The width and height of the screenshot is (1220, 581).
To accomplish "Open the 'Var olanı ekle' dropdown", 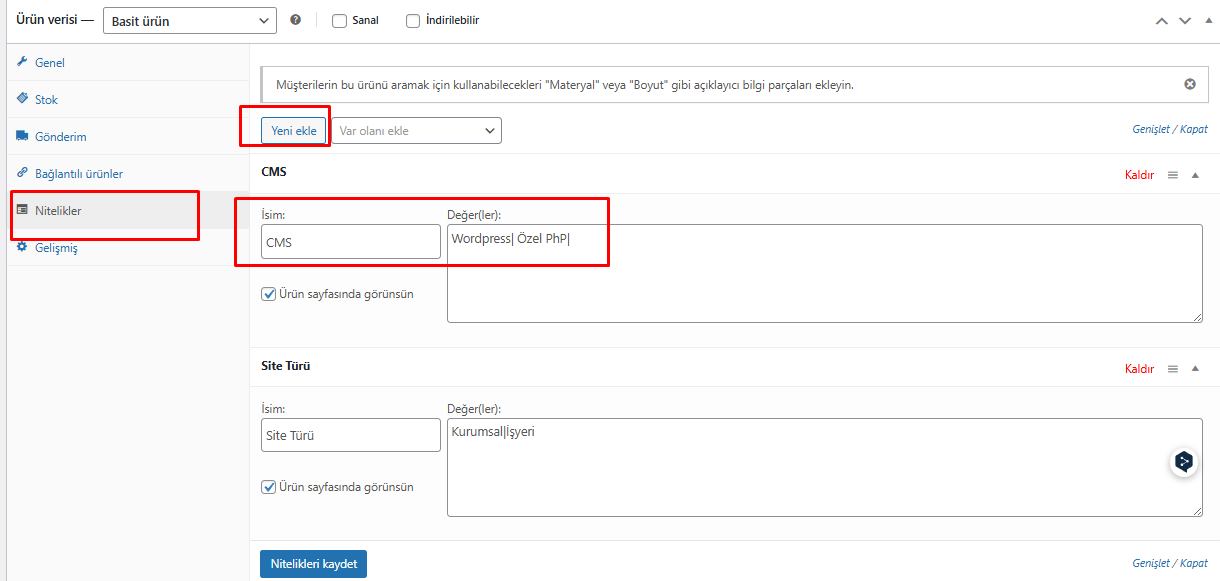I will tap(416, 131).
